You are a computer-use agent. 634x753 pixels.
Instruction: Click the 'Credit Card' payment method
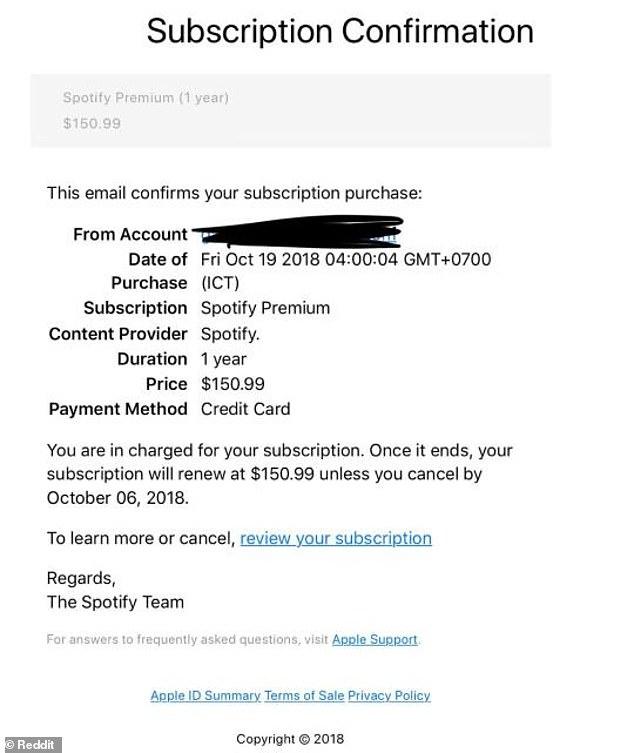click(245, 409)
